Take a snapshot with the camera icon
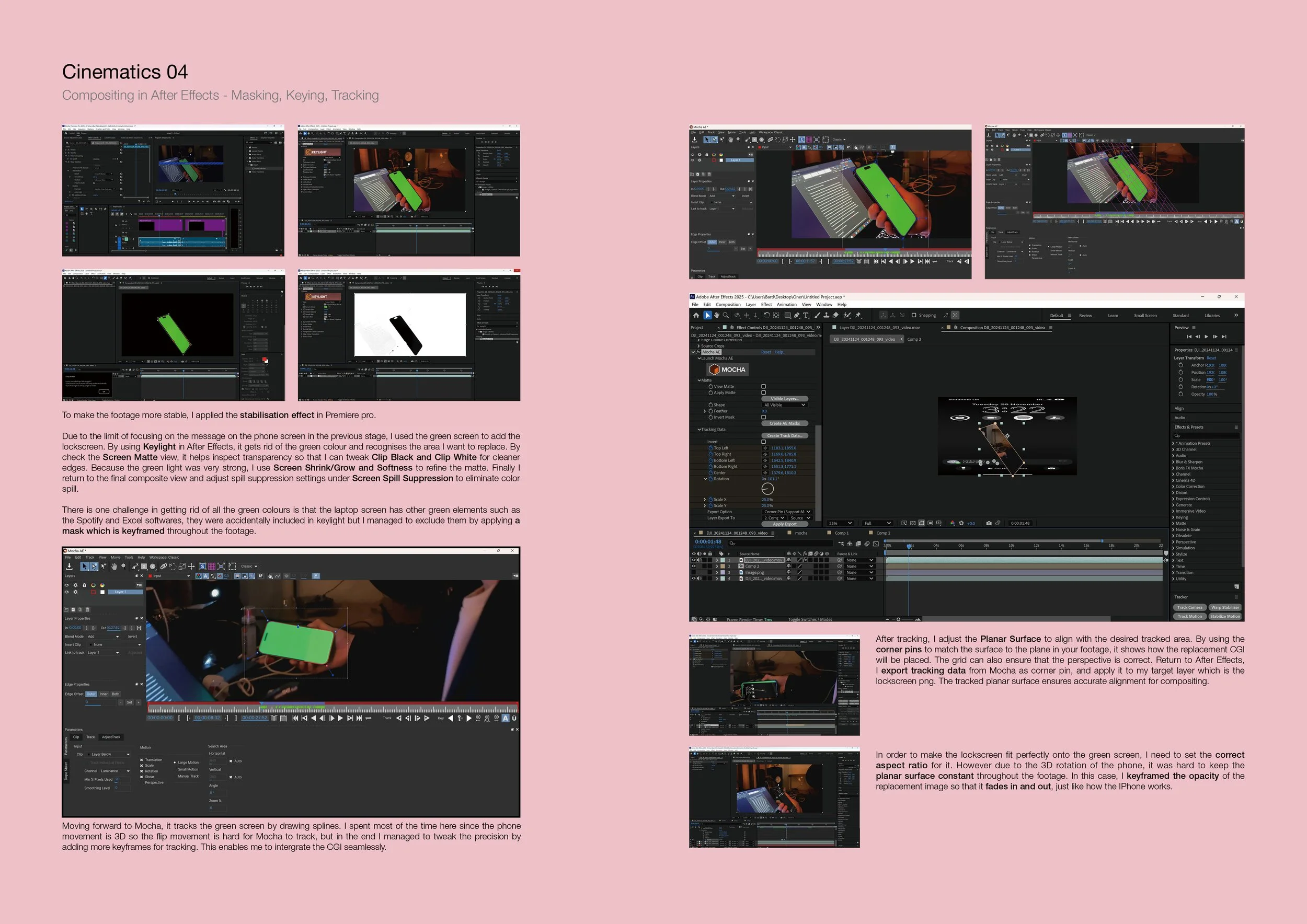This screenshot has height=924, width=1307. tap(989, 523)
